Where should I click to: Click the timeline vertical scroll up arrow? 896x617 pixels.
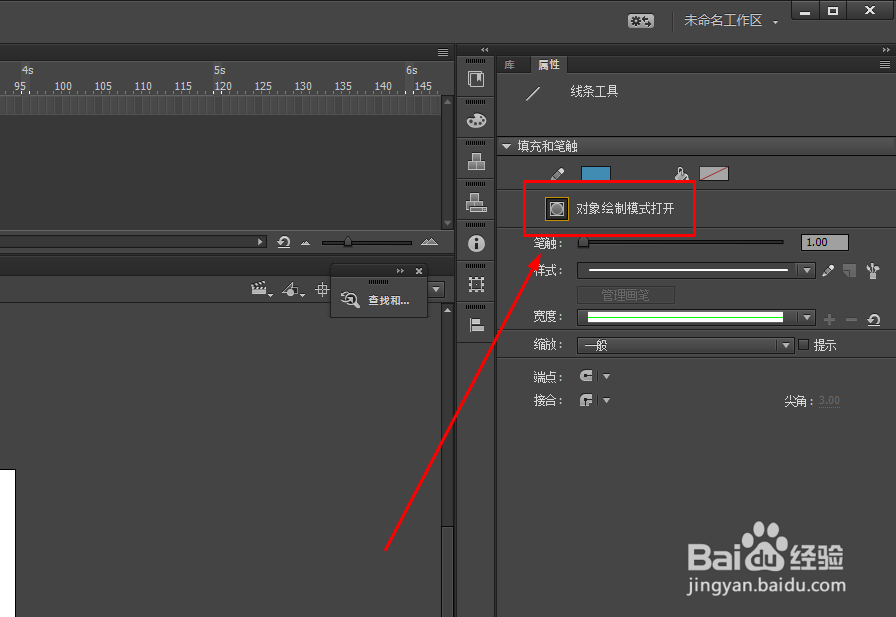447,102
